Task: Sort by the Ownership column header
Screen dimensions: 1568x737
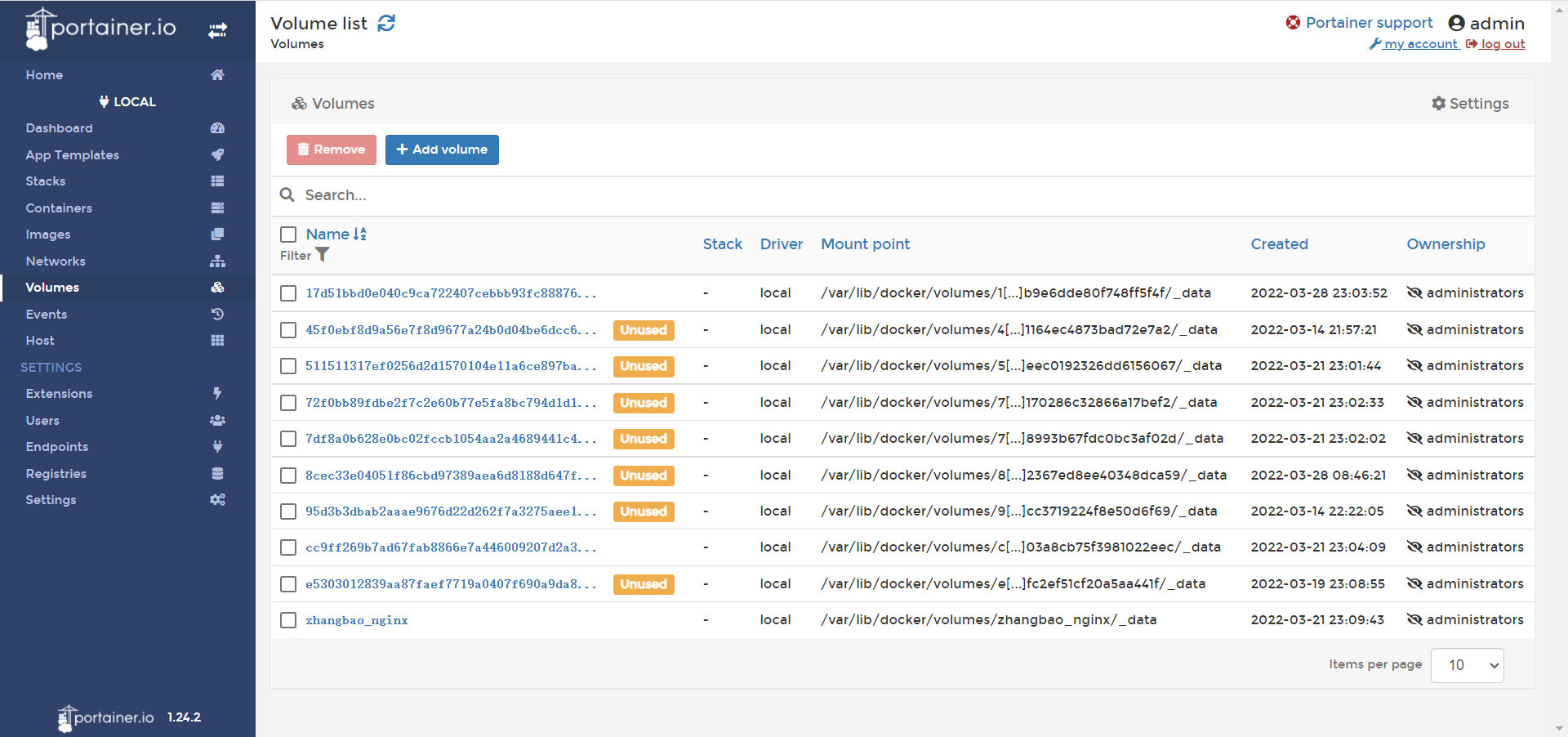Action: pos(1446,244)
